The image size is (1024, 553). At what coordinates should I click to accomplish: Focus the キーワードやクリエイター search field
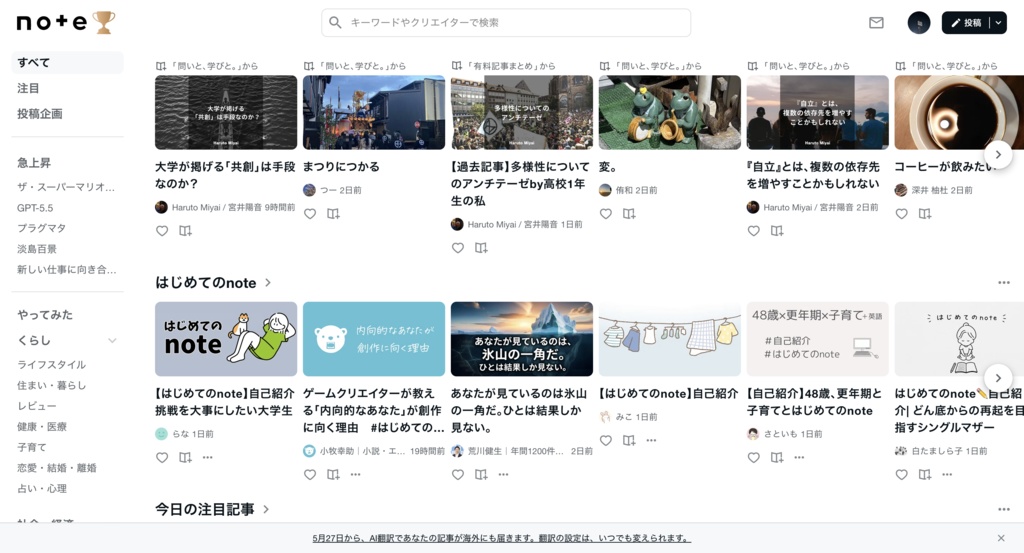click(505, 22)
